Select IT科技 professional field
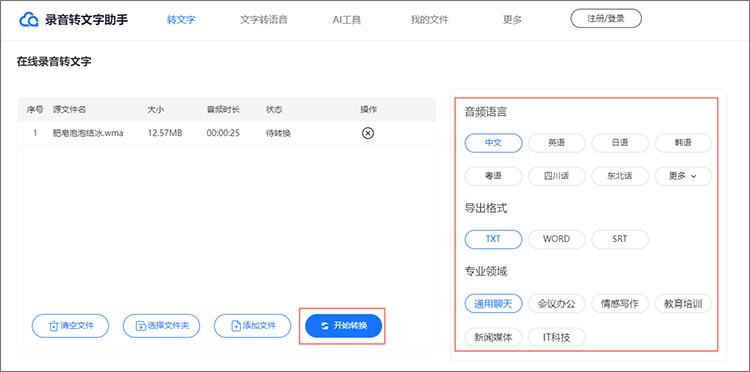 (556, 337)
